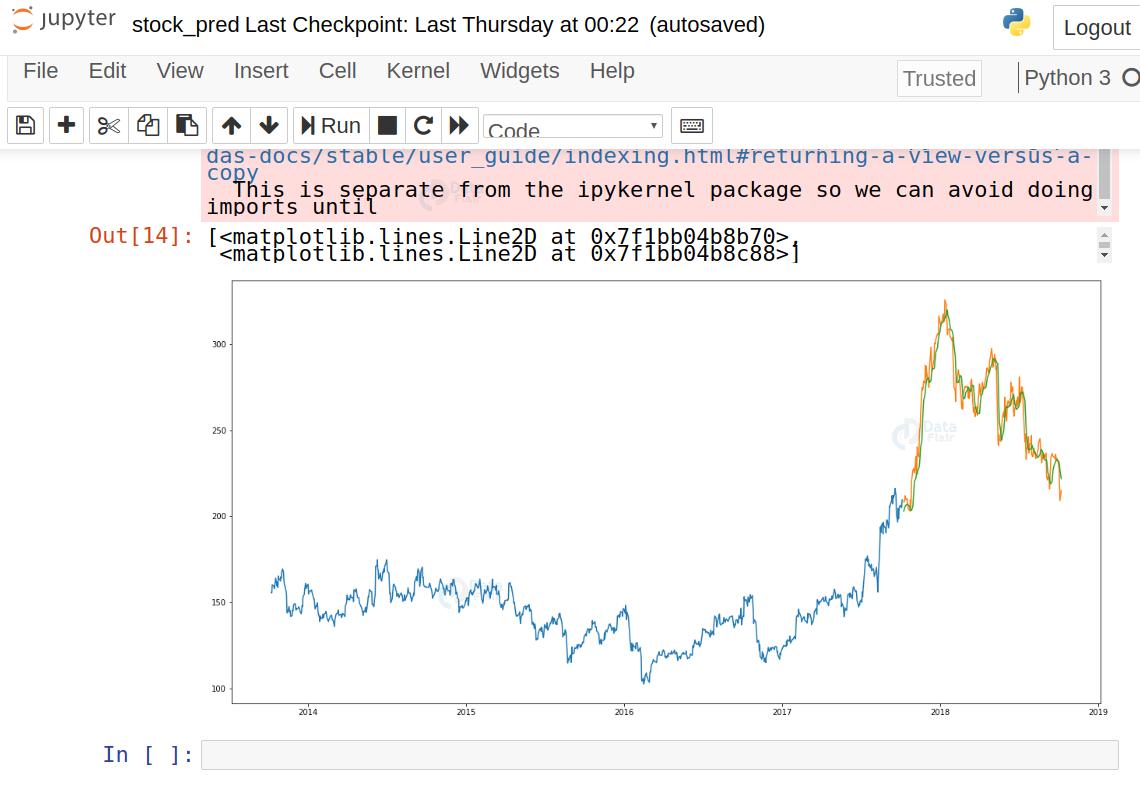Screen dimensions: 1140x791
Task: Open the cell type Code dropdown
Action: point(572,127)
